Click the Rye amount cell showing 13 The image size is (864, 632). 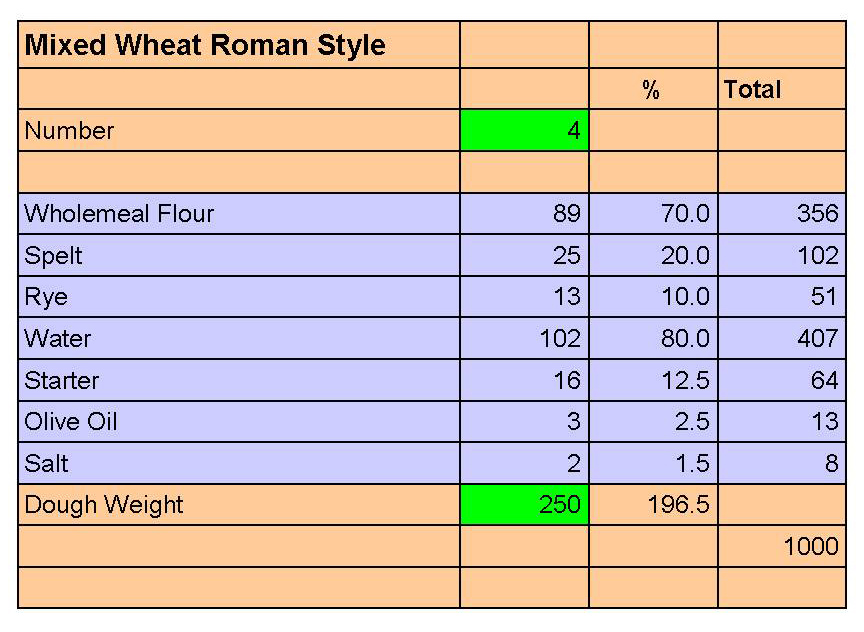pos(524,297)
